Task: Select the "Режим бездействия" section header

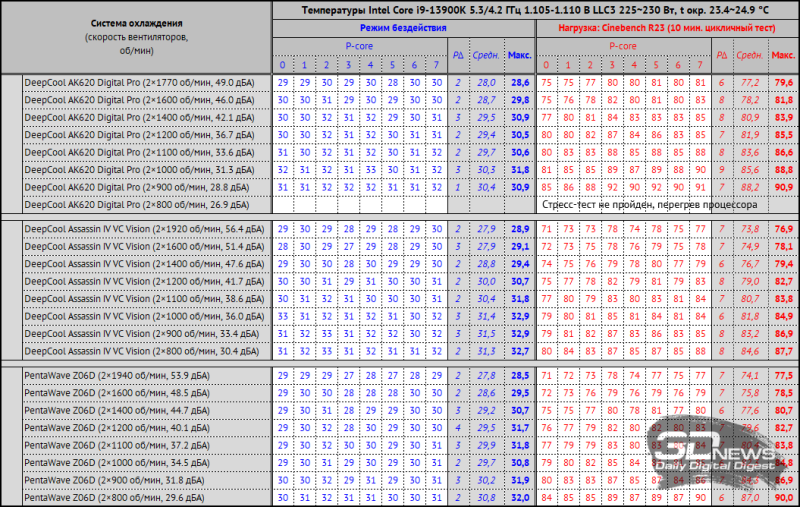Action: [x=403, y=28]
